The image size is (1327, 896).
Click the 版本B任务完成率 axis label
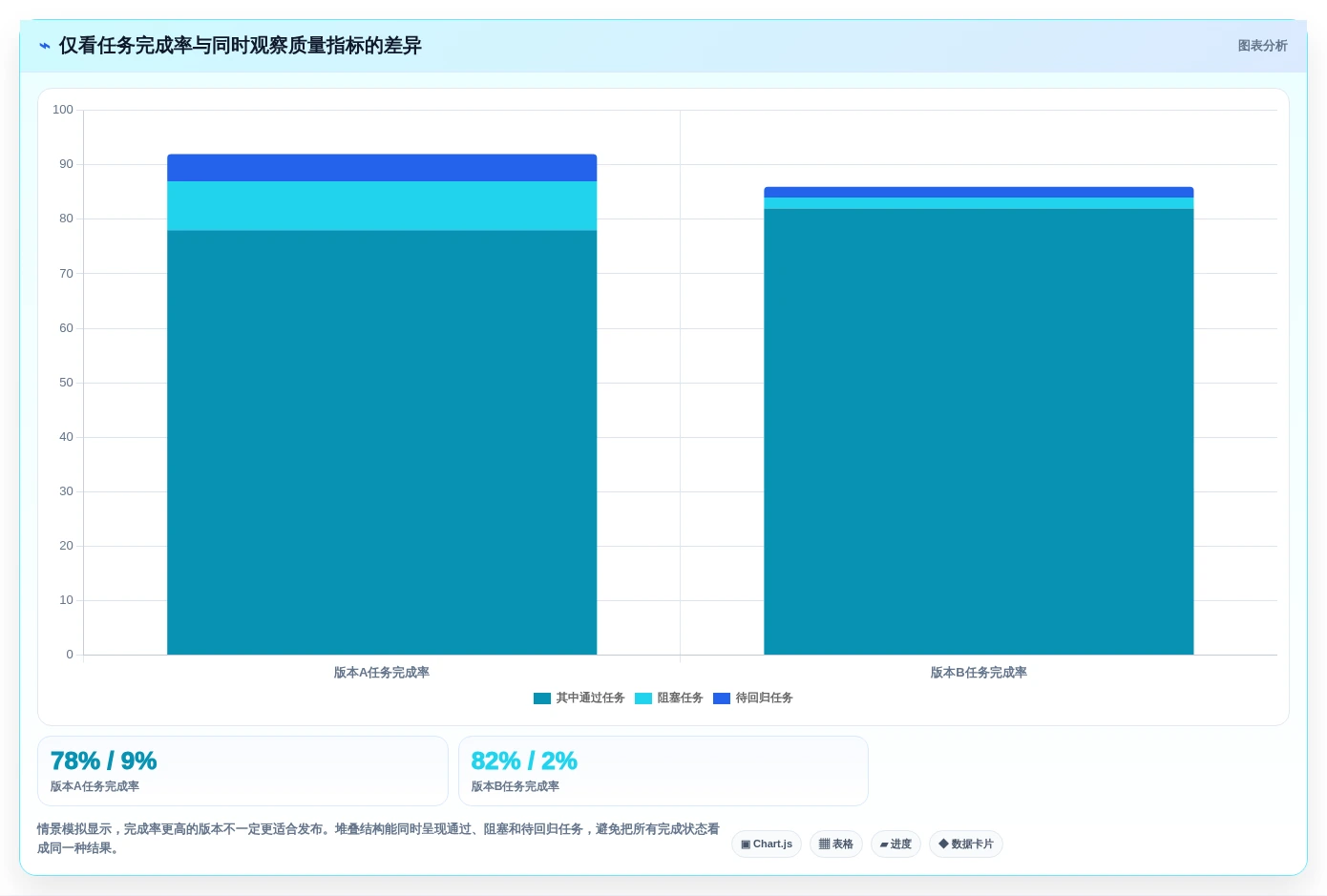[x=979, y=673]
